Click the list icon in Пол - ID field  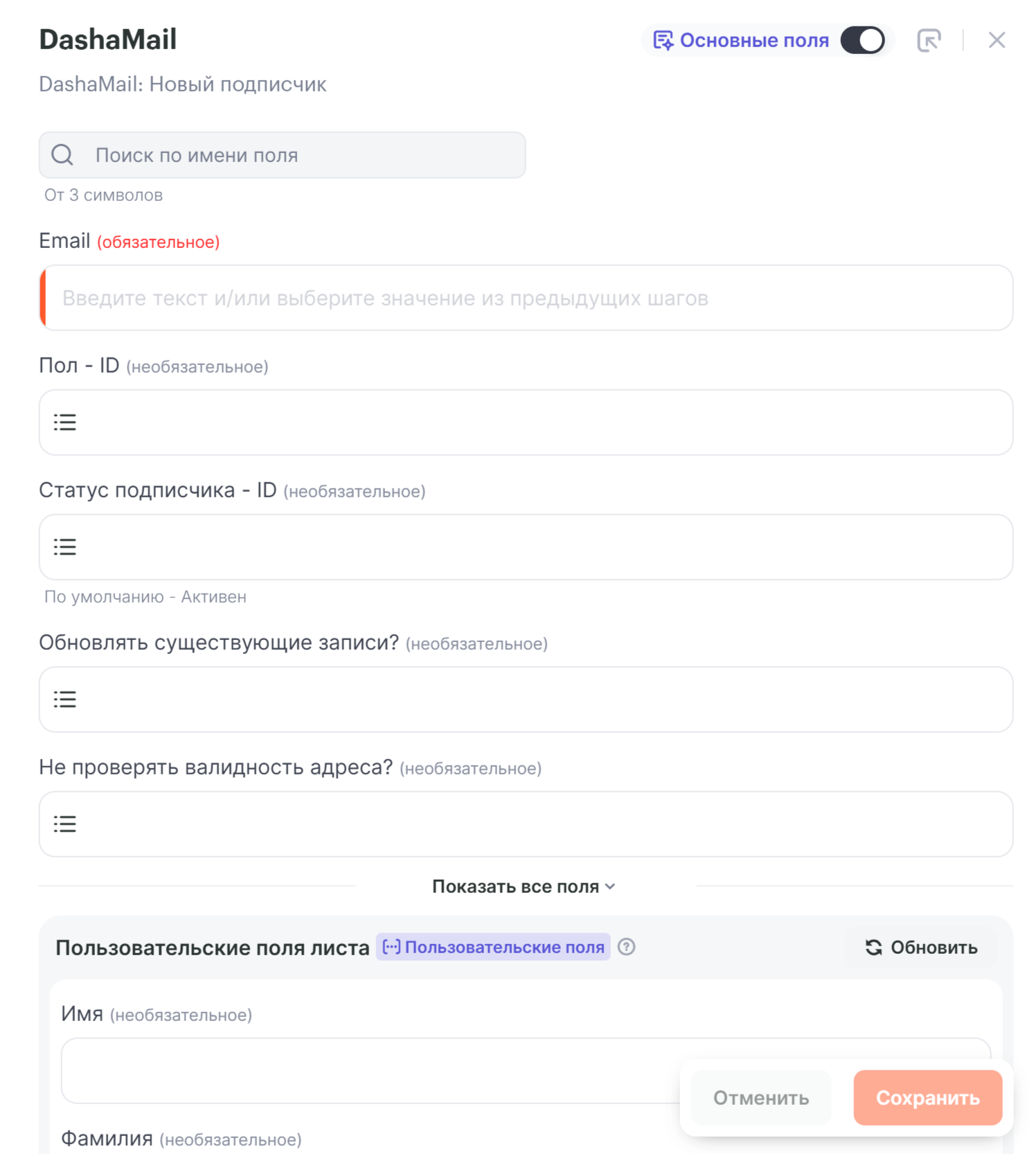coord(65,423)
